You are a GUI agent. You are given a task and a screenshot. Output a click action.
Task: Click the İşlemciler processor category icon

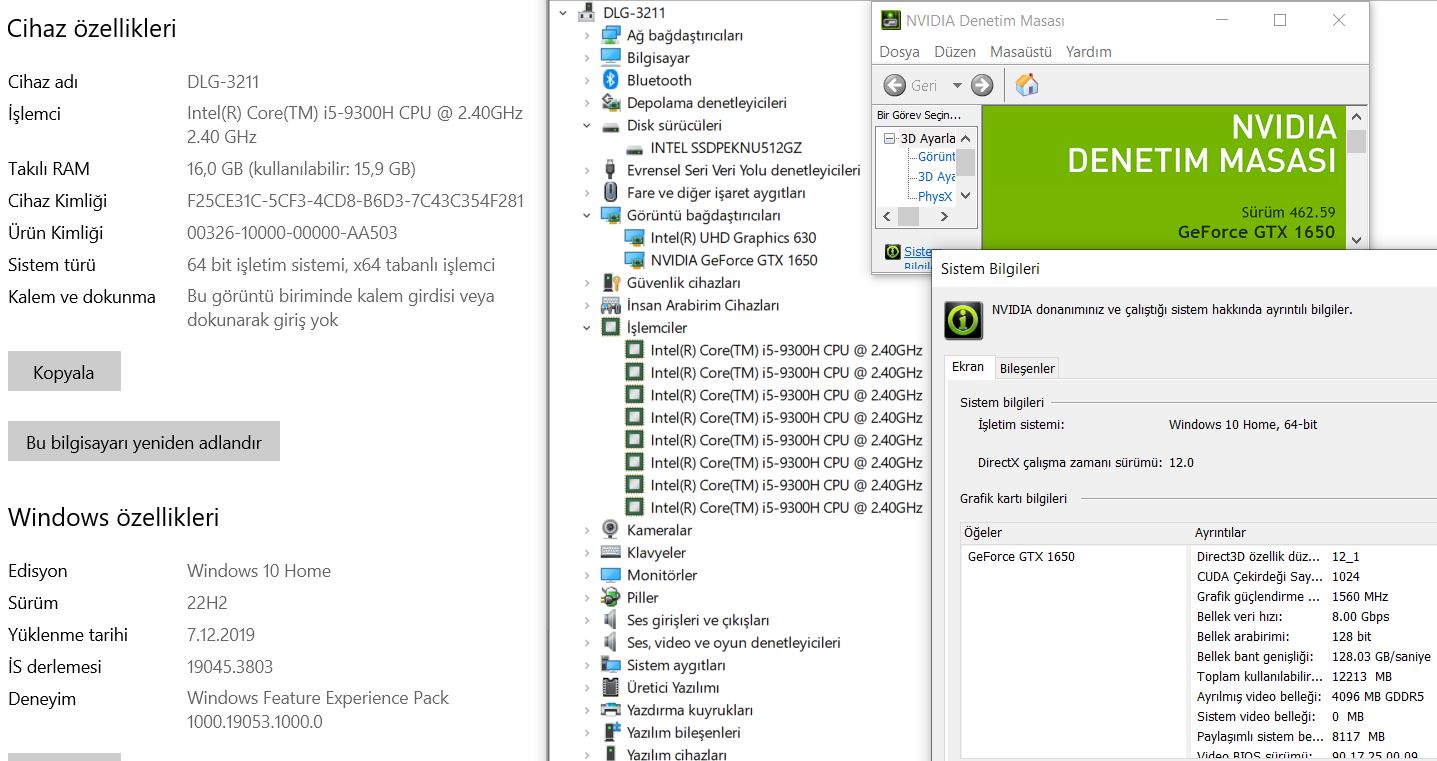pyautogui.click(x=610, y=328)
